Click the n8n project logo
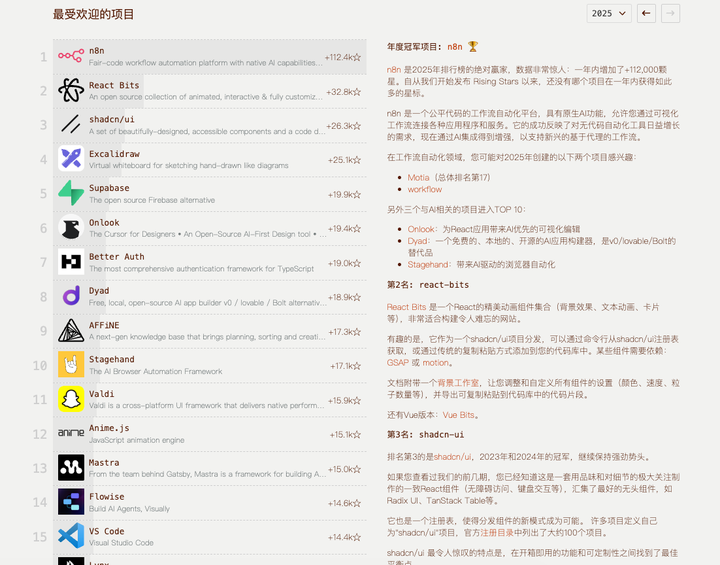The height and width of the screenshot is (565, 720). coord(71,56)
